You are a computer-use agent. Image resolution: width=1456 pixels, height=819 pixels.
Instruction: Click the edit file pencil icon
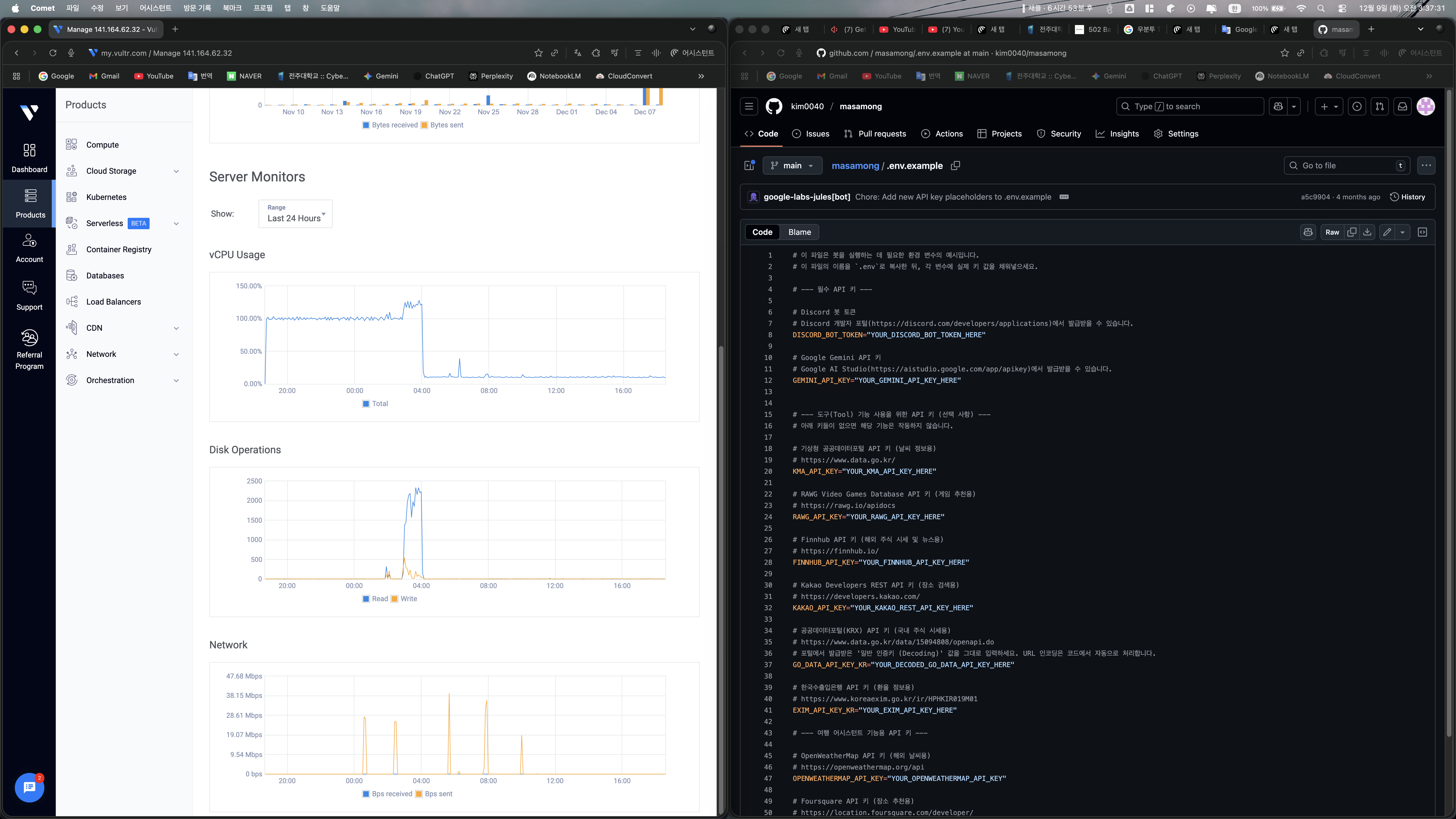click(1387, 232)
